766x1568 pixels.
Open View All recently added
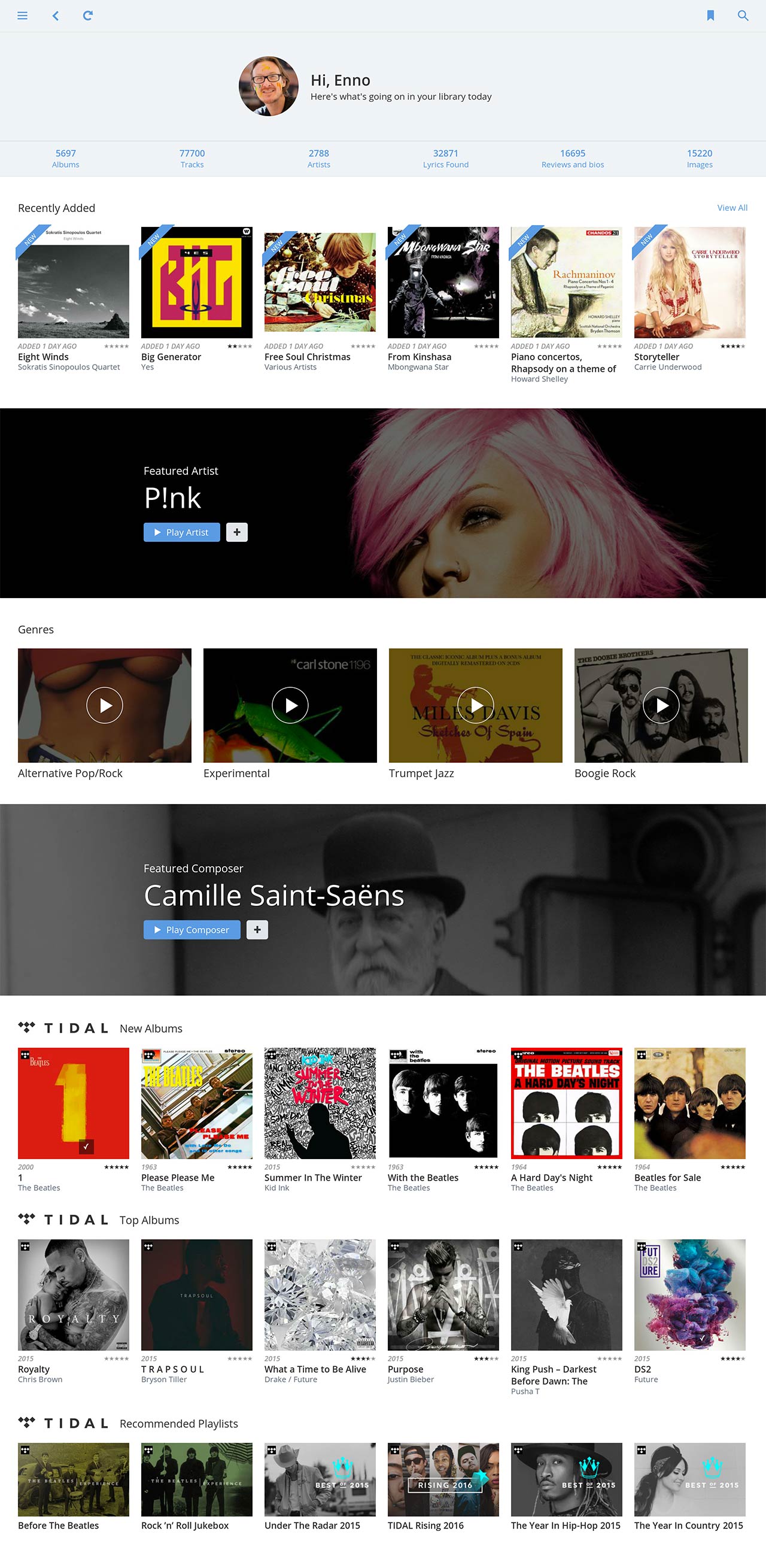click(x=732, y=208)
